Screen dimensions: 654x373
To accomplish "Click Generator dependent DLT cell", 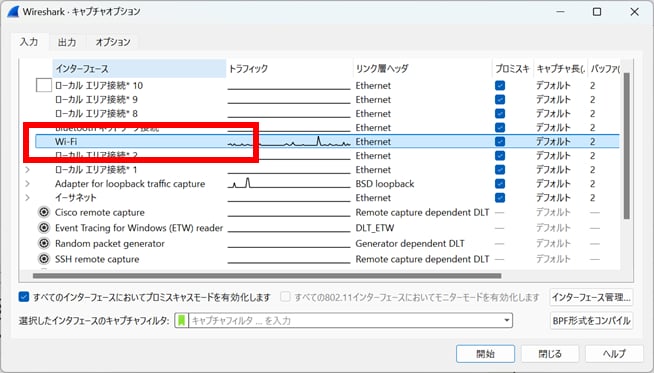I will [410, 243].
